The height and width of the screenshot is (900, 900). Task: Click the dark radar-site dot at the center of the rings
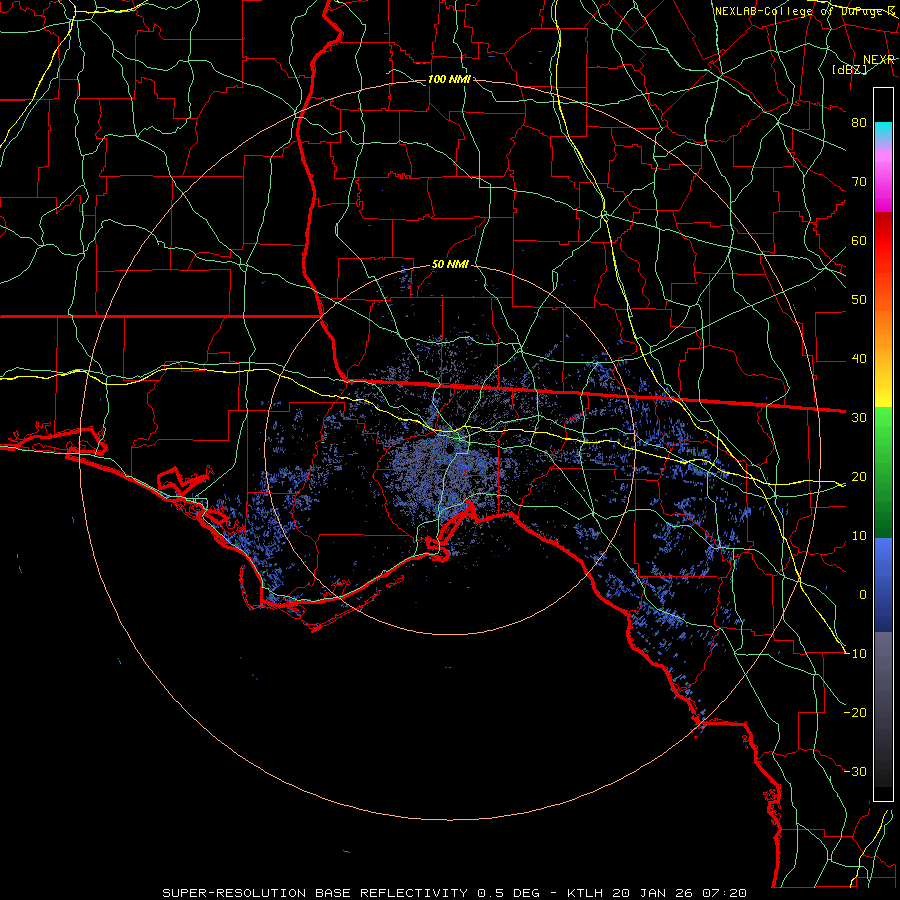[451, 449]
